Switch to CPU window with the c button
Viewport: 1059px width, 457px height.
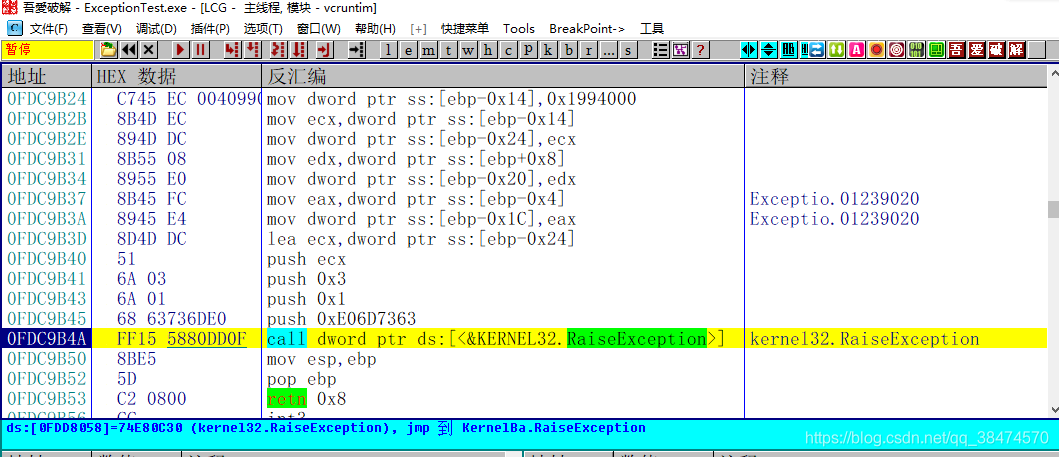(509, 49)
